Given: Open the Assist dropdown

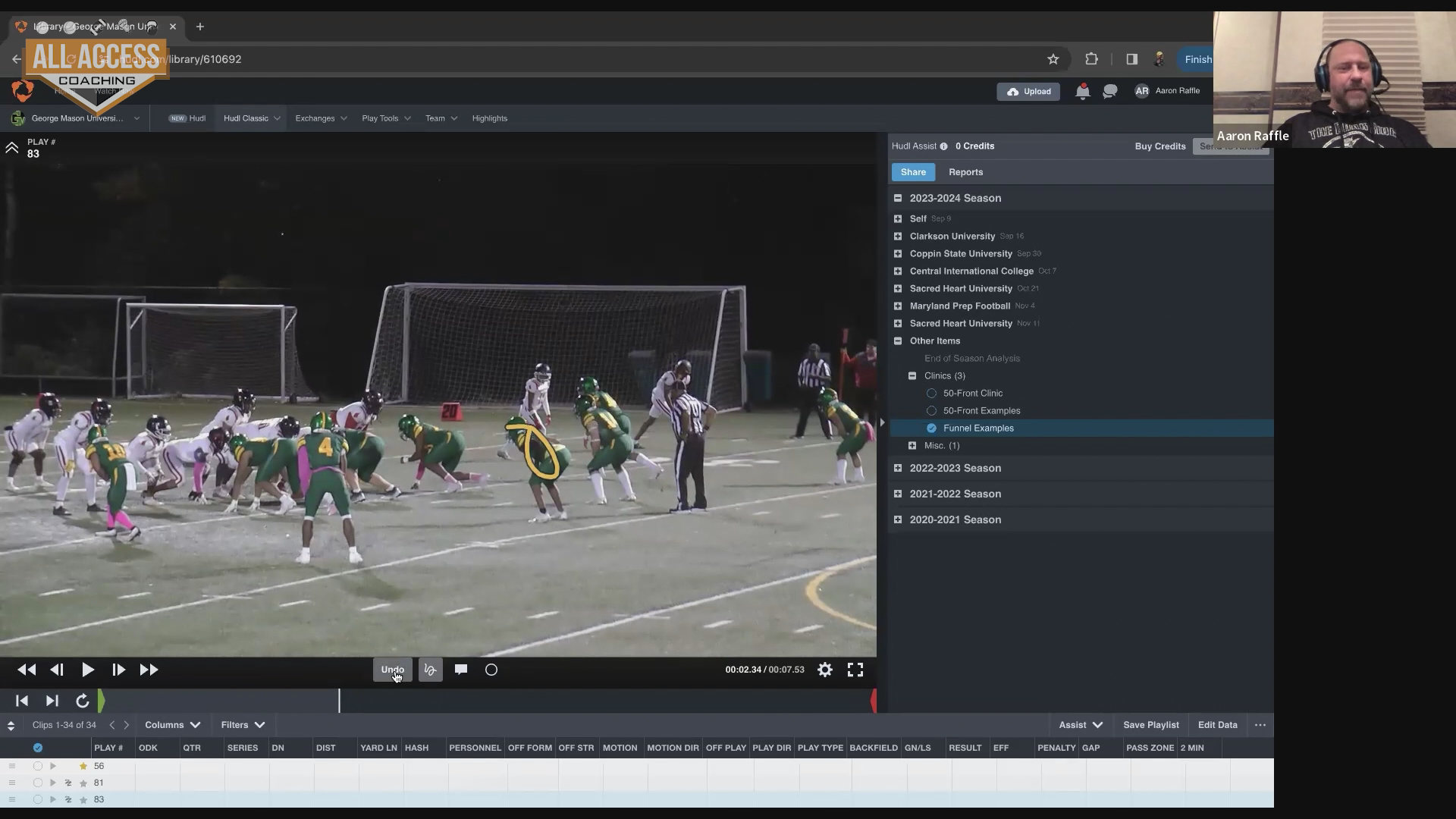Looking at the screenshot, I should tap(1081, 725).
